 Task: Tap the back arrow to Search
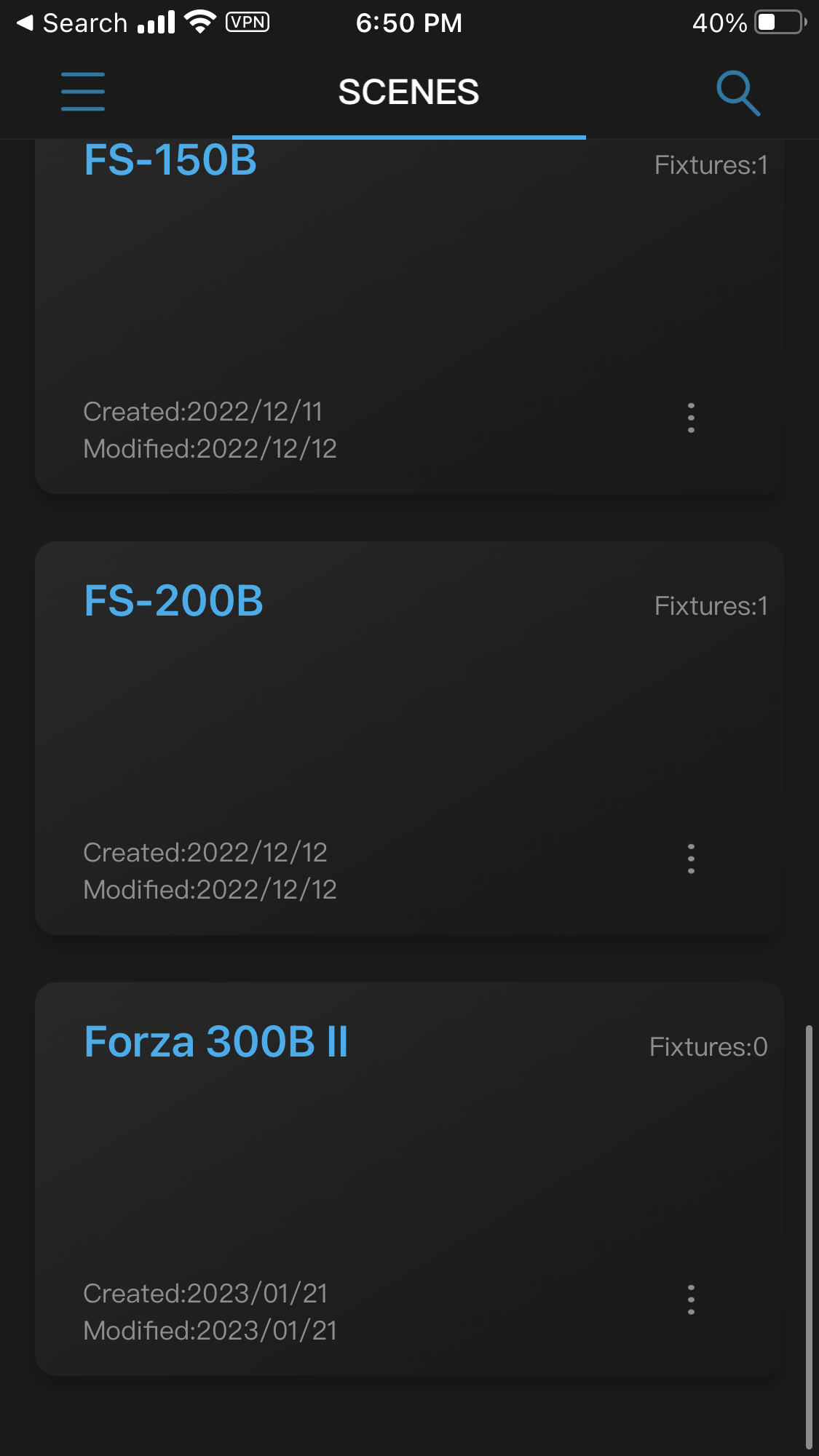(x=26, y=23)
